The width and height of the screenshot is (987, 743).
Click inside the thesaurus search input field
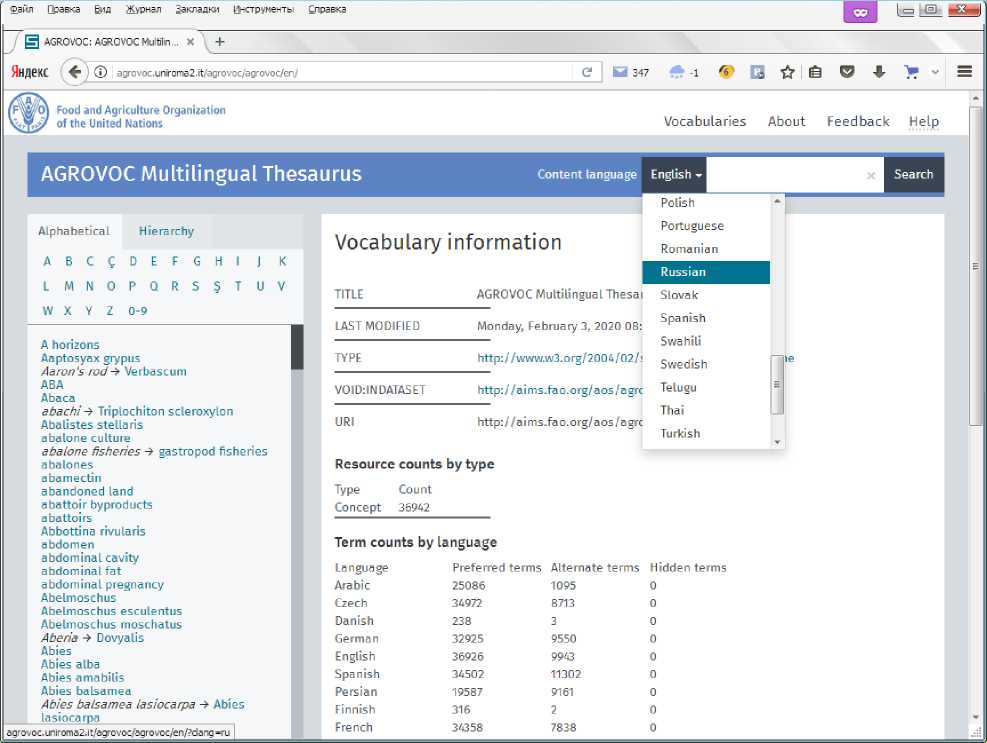pyautogui.click(x=785, y=175)
